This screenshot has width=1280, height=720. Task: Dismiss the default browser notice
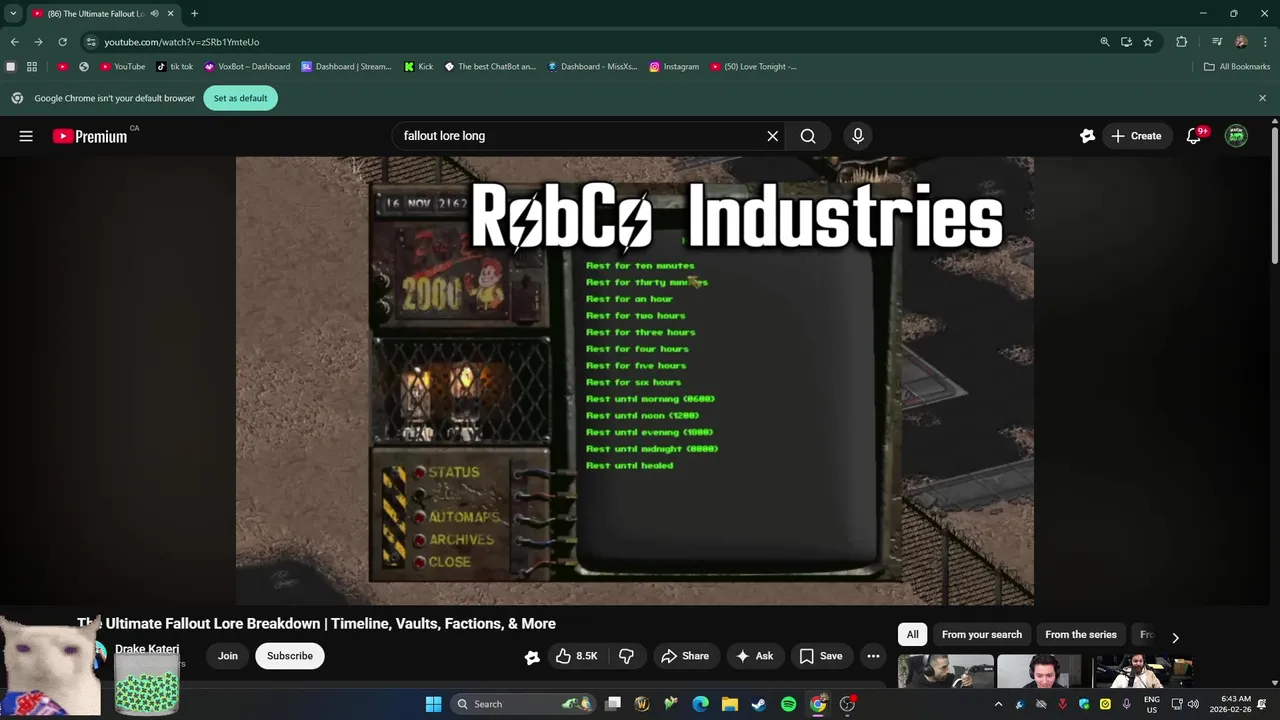pos(1262,98)
